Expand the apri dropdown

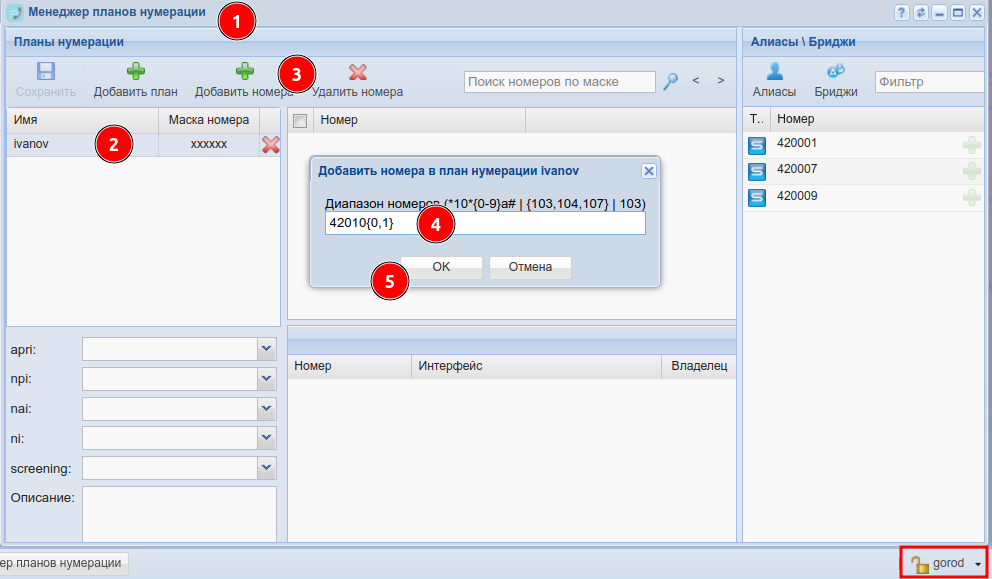point(266,348)
